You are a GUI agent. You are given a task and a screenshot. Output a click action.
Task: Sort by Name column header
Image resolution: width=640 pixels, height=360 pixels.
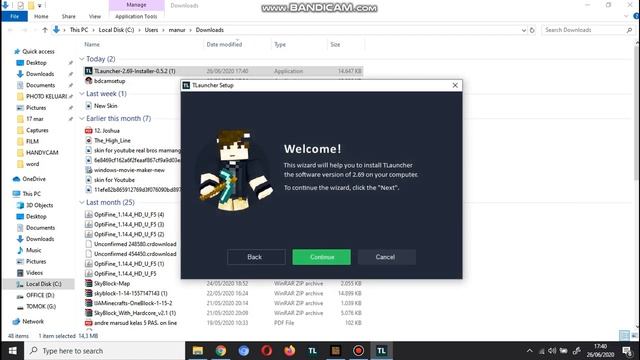[x=92, y=44]
